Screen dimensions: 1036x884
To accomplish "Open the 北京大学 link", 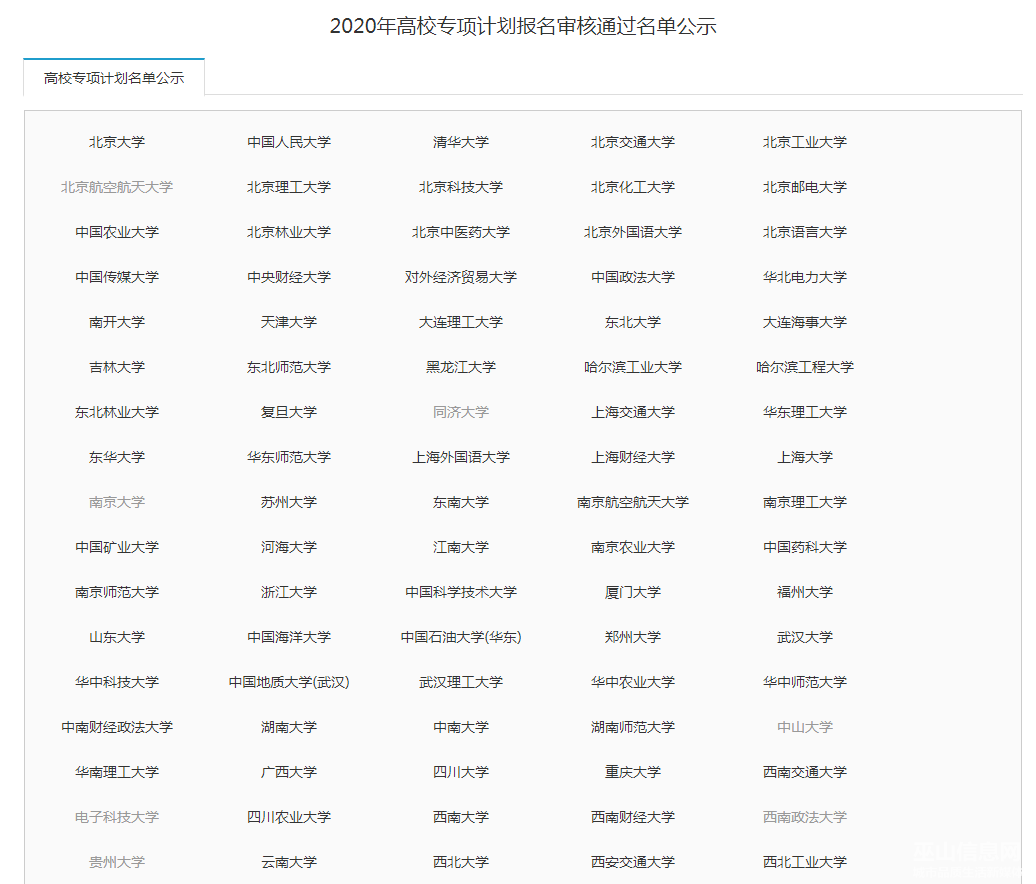I will pyautogui.click(x=117, y=142).
